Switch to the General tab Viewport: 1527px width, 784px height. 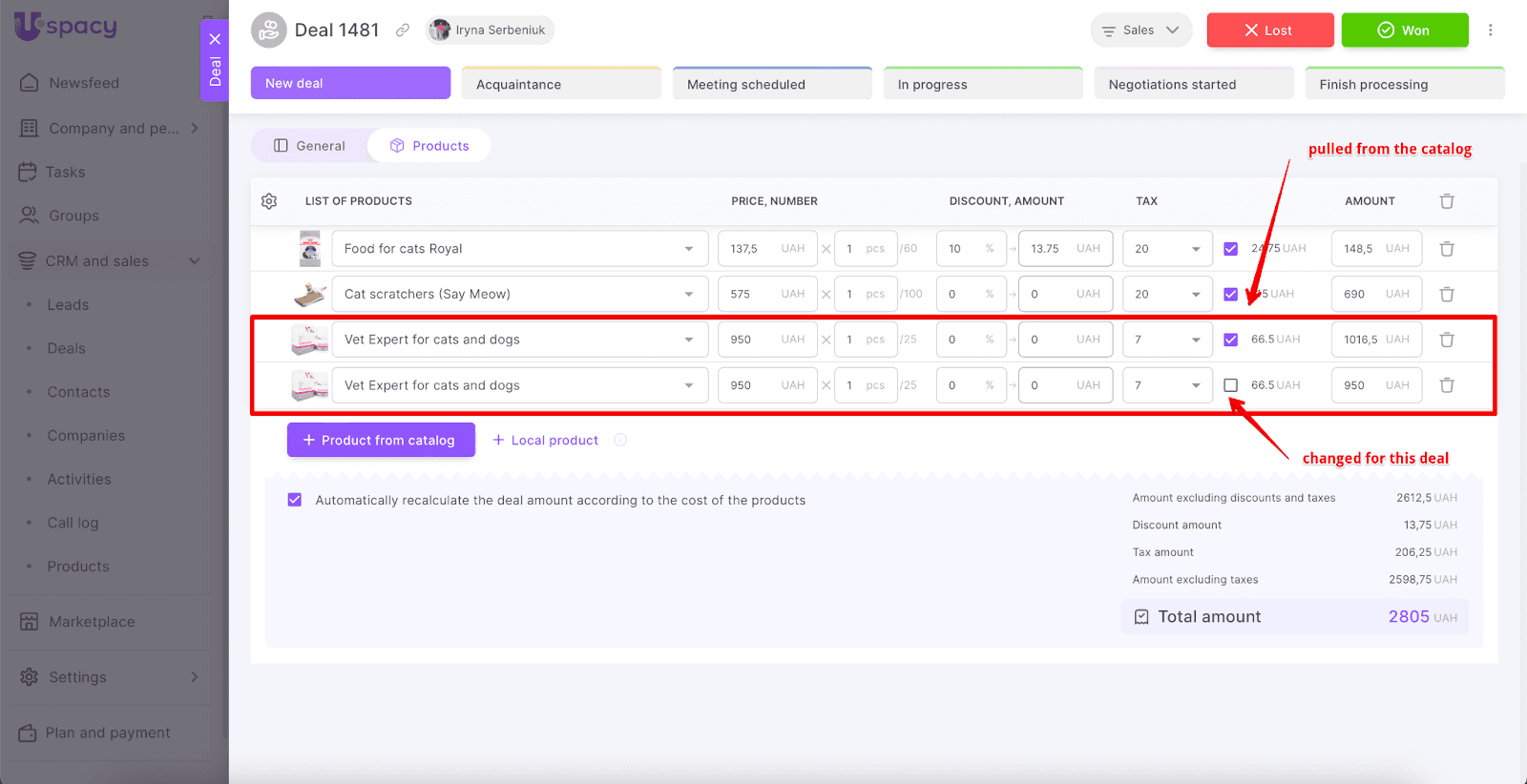pyautogui.click(x=309, y=146)
